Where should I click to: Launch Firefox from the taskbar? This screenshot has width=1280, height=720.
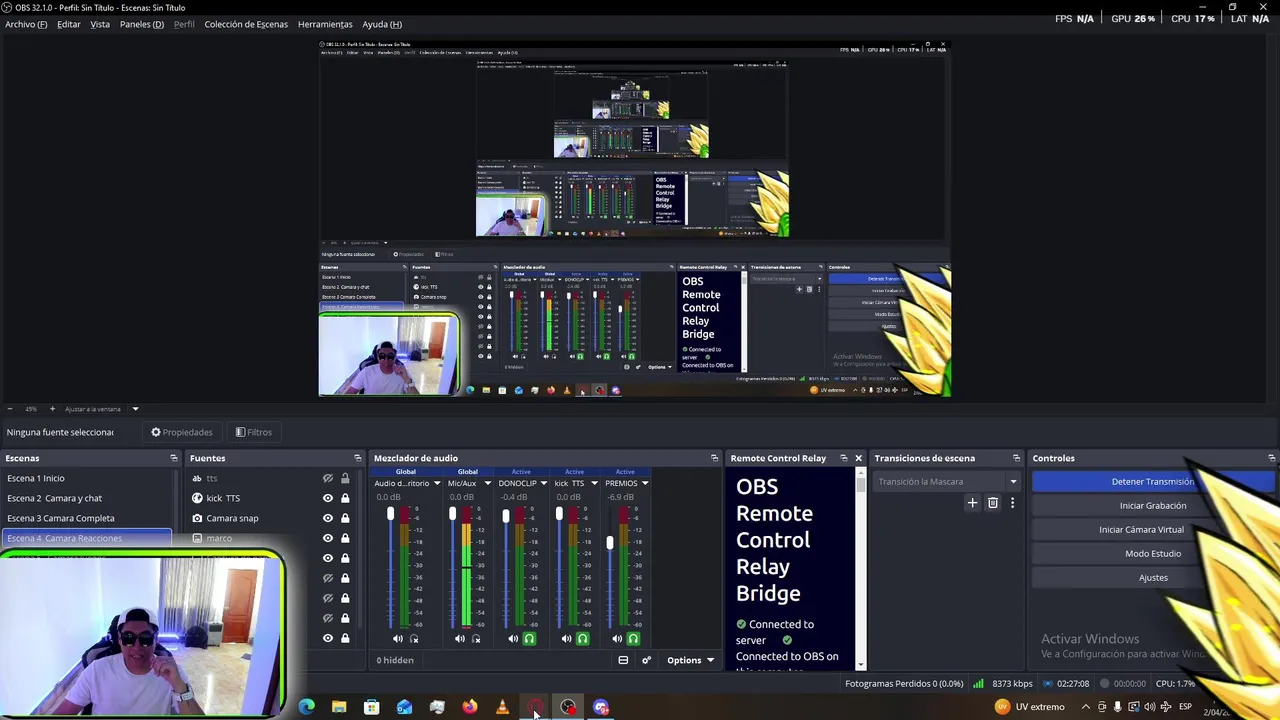470,707
